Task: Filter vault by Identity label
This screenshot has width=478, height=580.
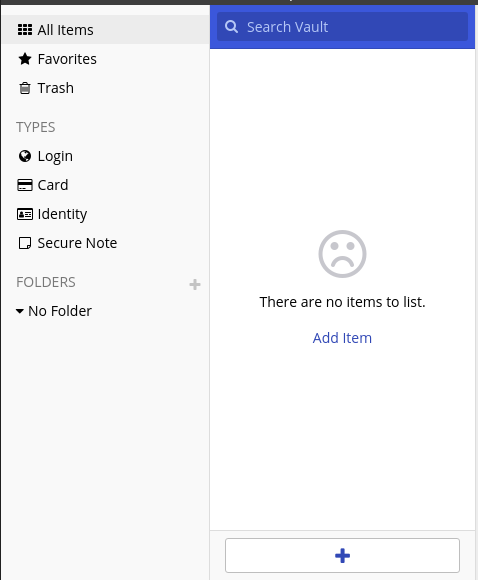Action: [x=62, y=214]
